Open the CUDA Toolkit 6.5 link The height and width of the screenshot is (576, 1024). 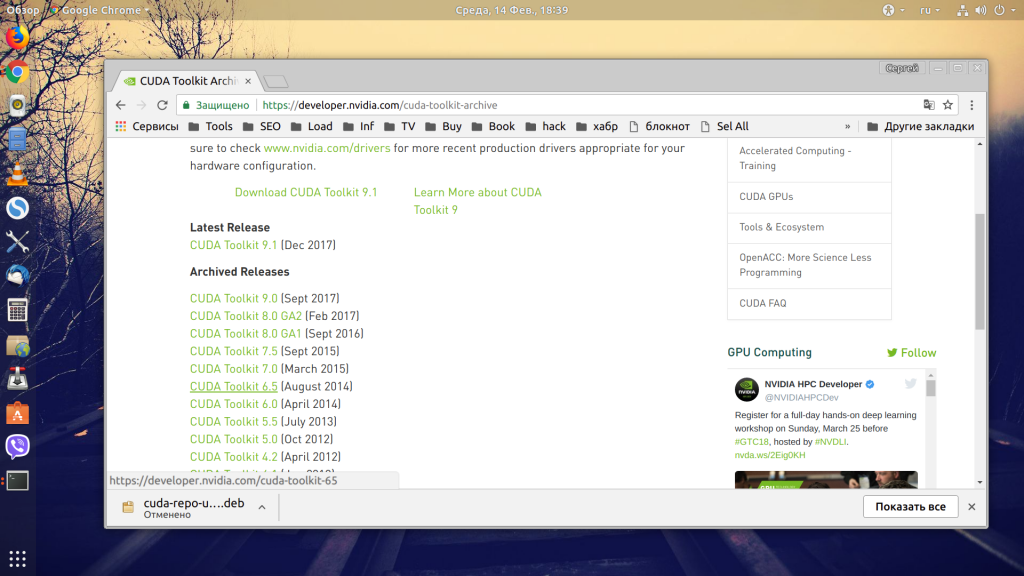pyautogui.click(x=234, y=387)
